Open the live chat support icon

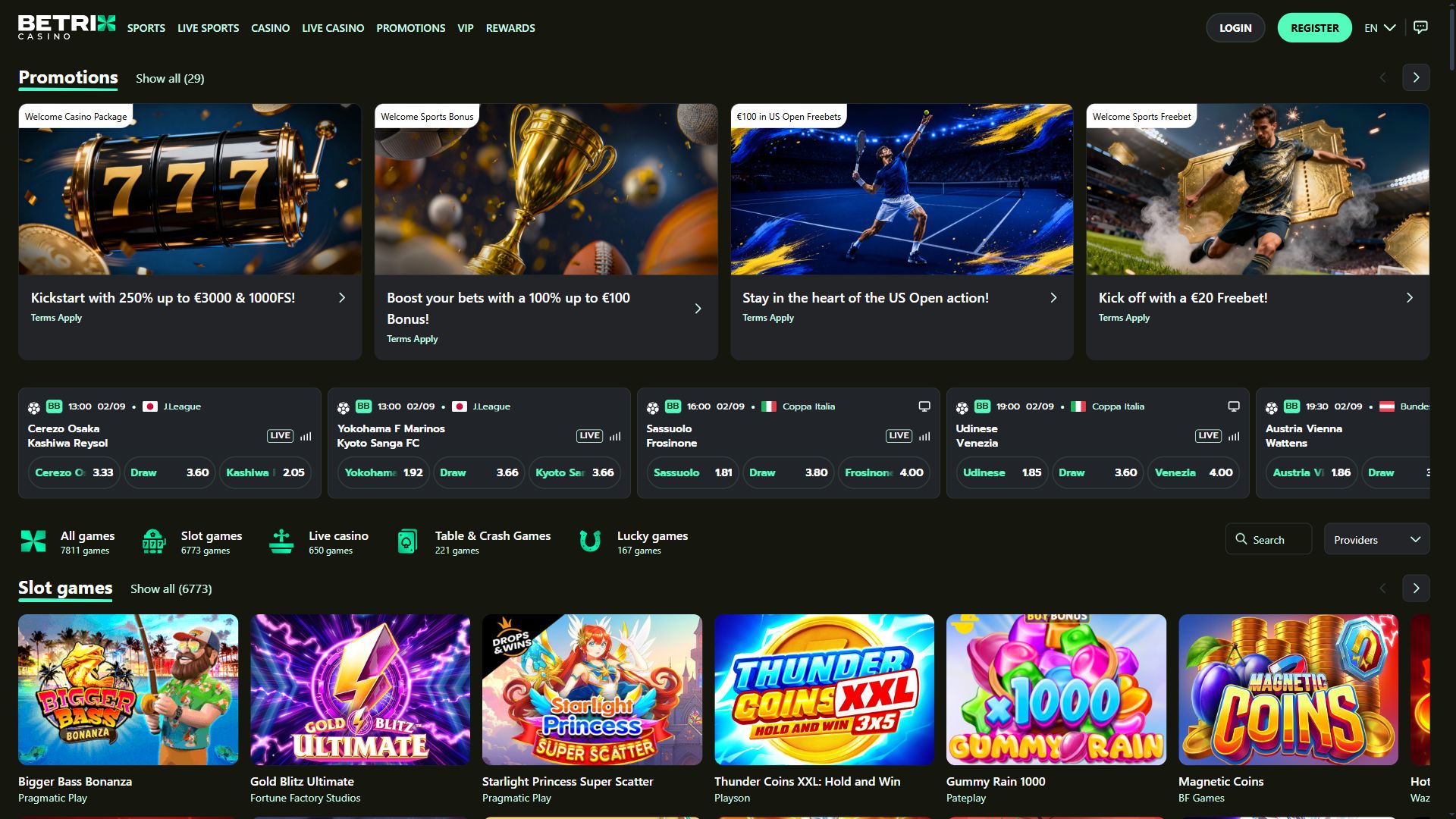[1420, 27]
